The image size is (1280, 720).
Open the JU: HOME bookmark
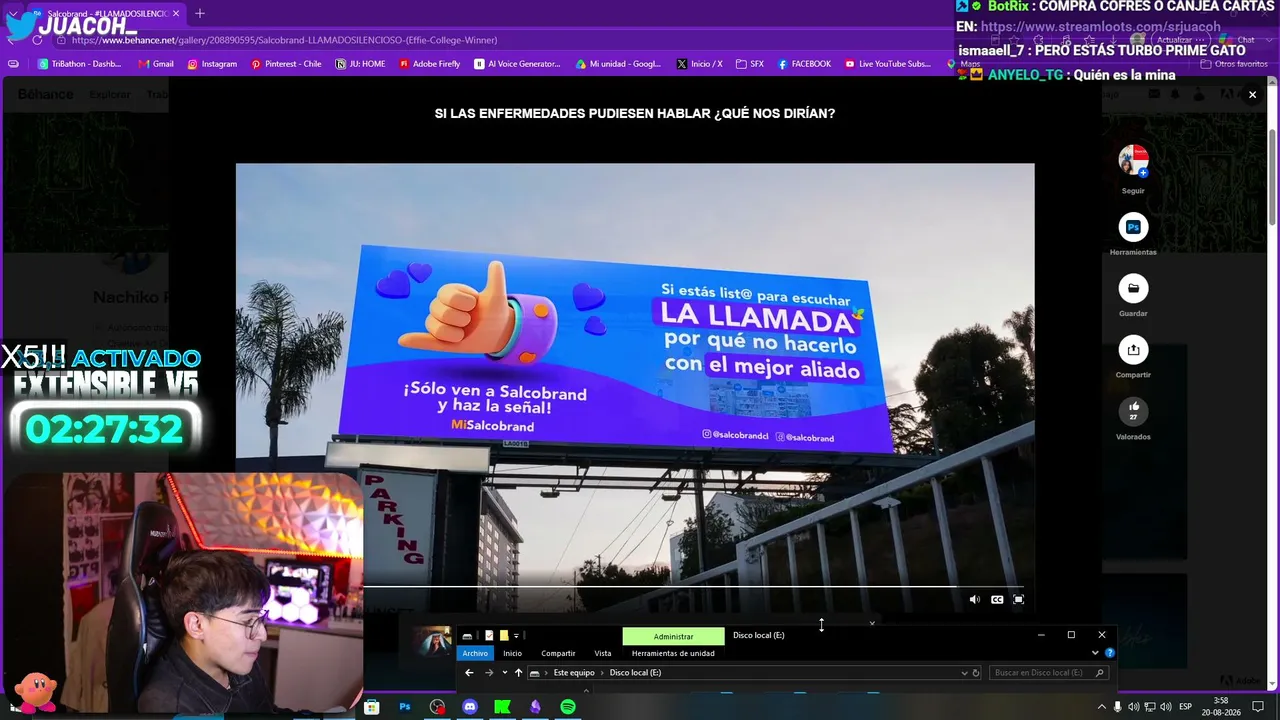point(360,64)
